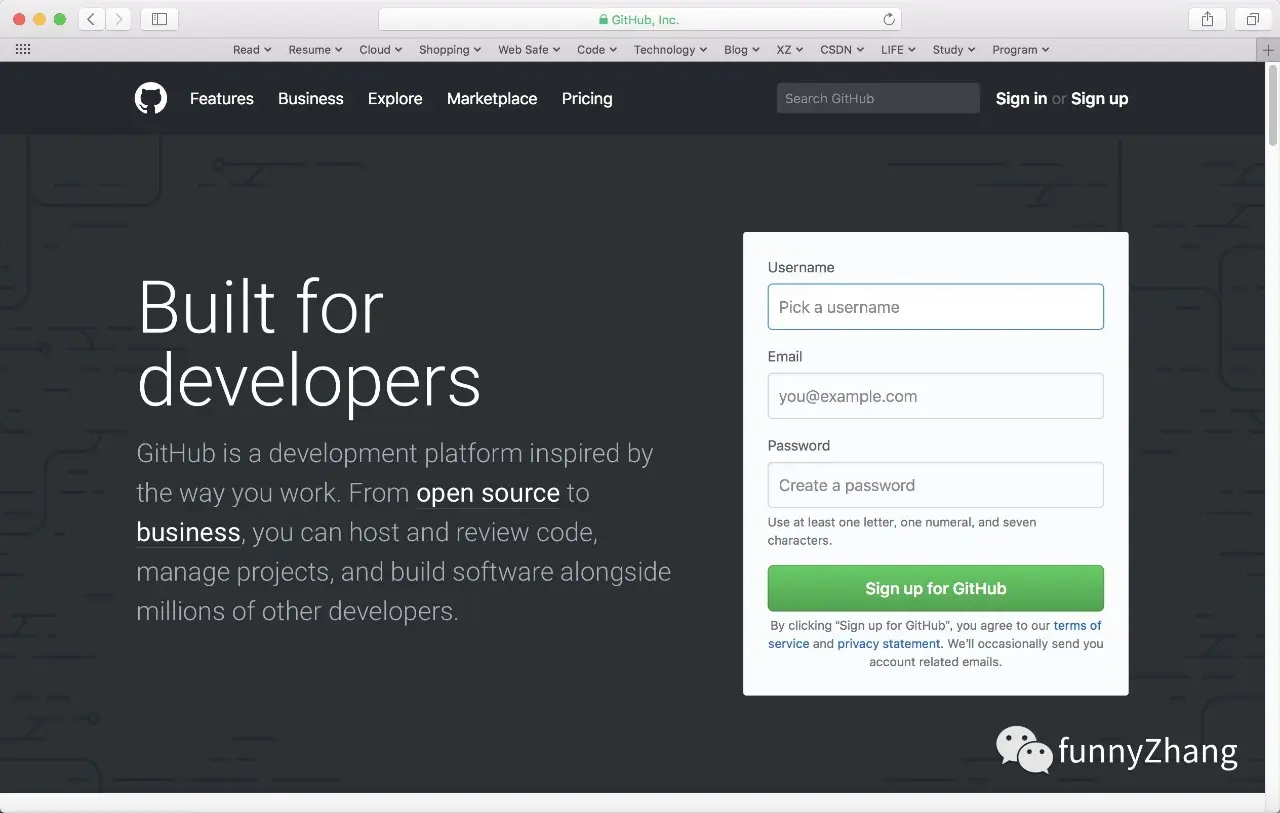
Task: Click the green Sign up for GitHub button
Action: tap(936, 588)
